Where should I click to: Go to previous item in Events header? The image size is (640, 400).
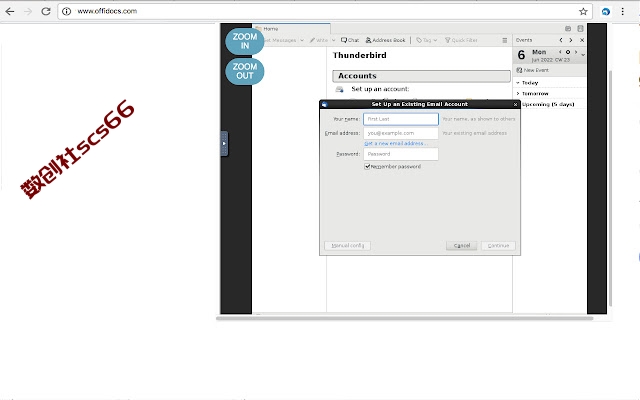click(x=561, y=40)
